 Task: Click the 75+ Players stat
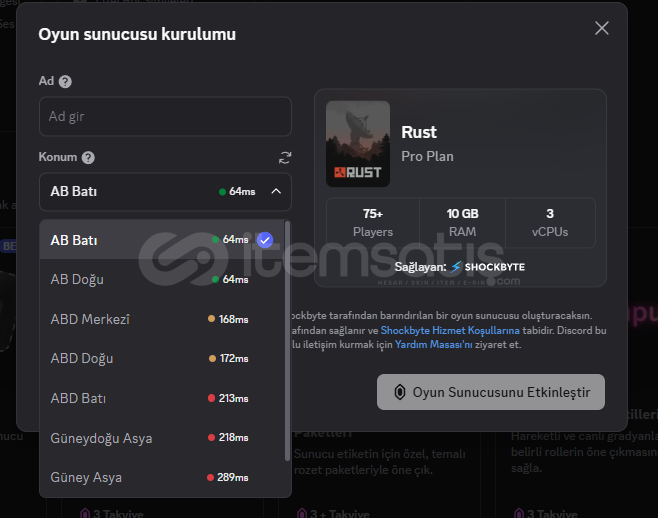373,222
